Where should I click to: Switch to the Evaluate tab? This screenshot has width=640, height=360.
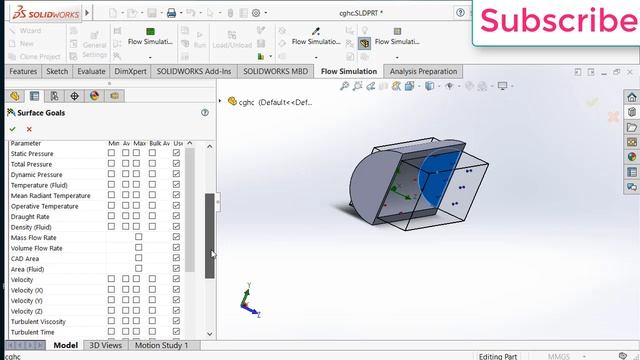[x=91, y=71]
